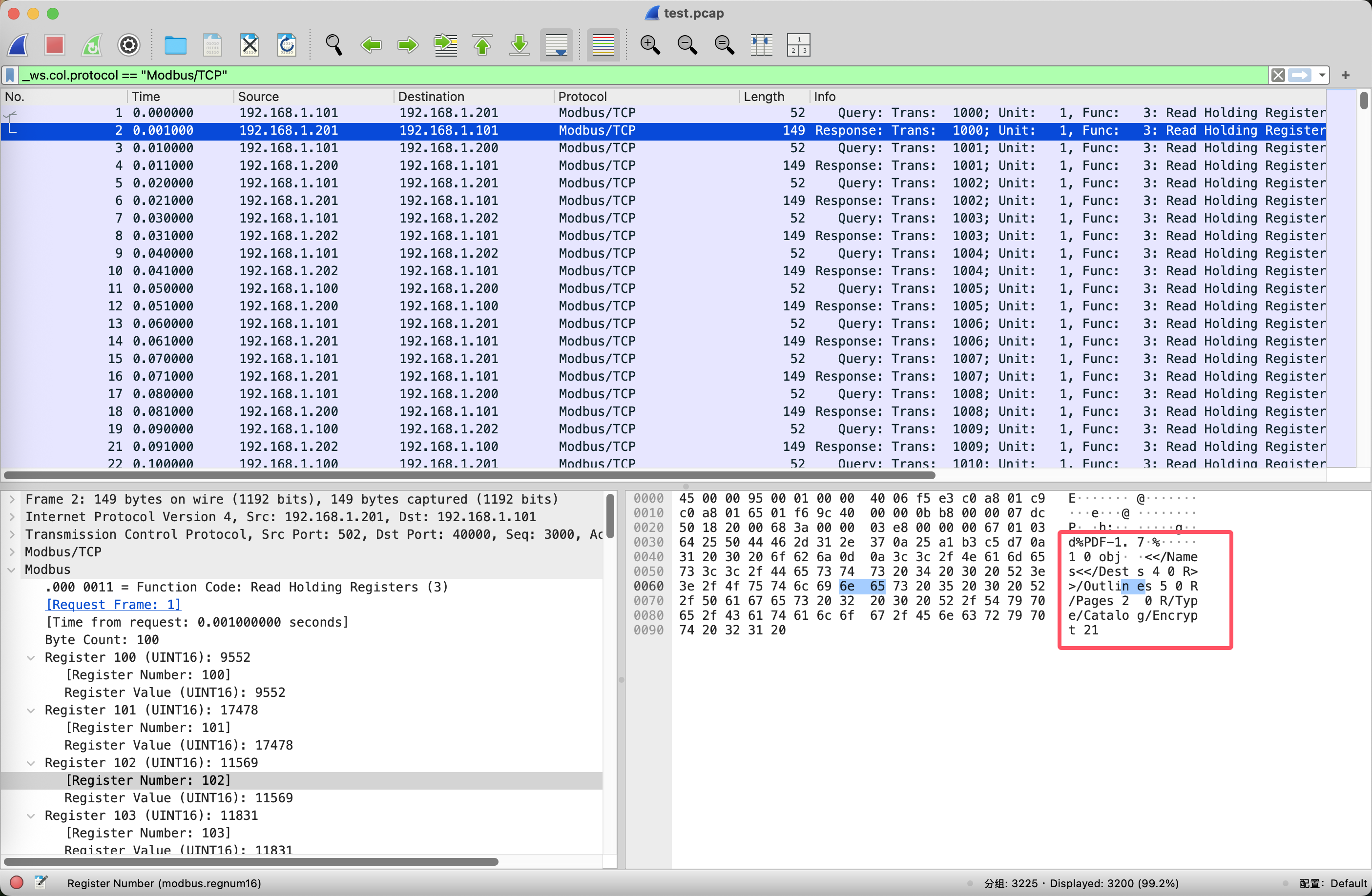Close this capture file with X icon
The height and width of the screenshot is (896, 1372).
tap(249, 45)
